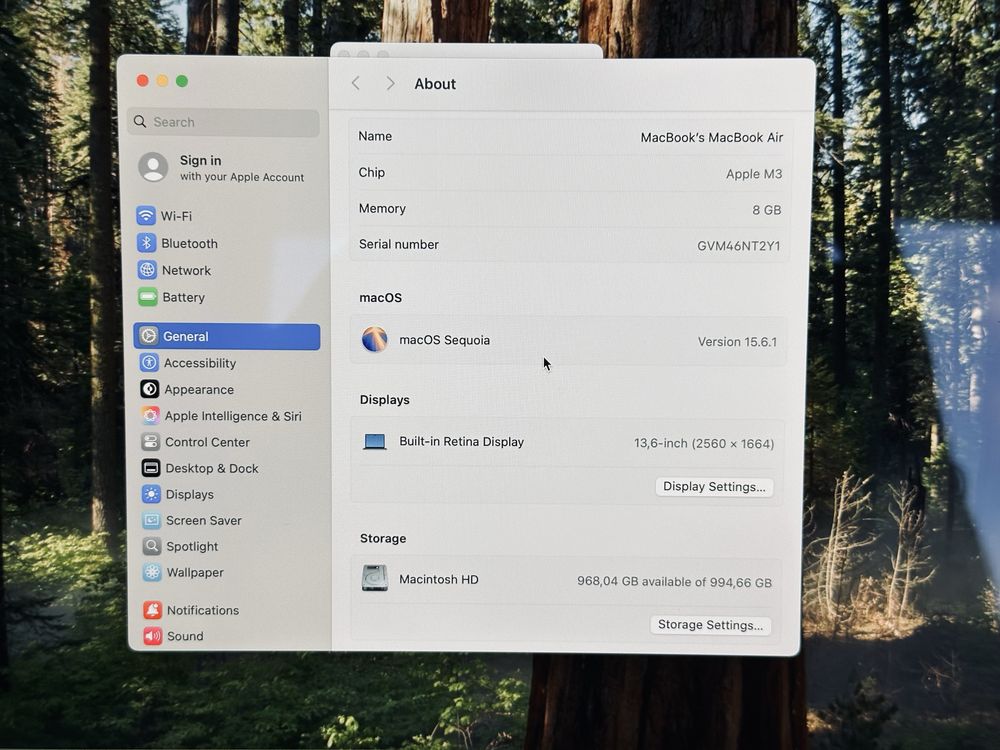This screenshot has width=1000, height=750.
Task: Click the macOS Sequoia logo icon
Action: point(374,339)
